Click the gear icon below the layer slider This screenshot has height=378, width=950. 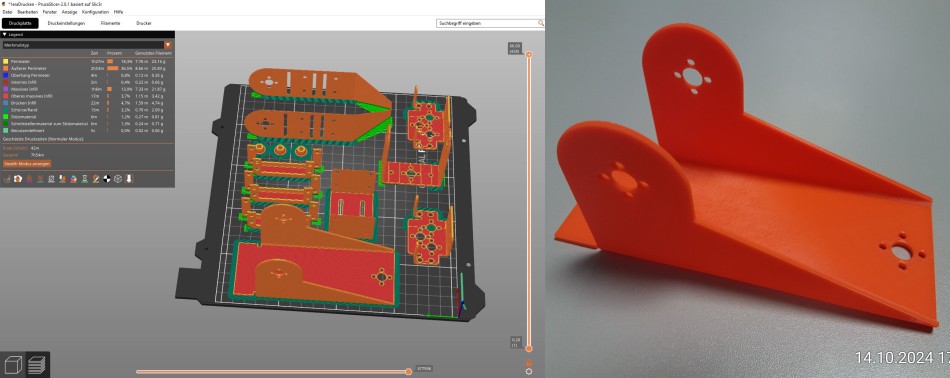[x=529, y=371]
